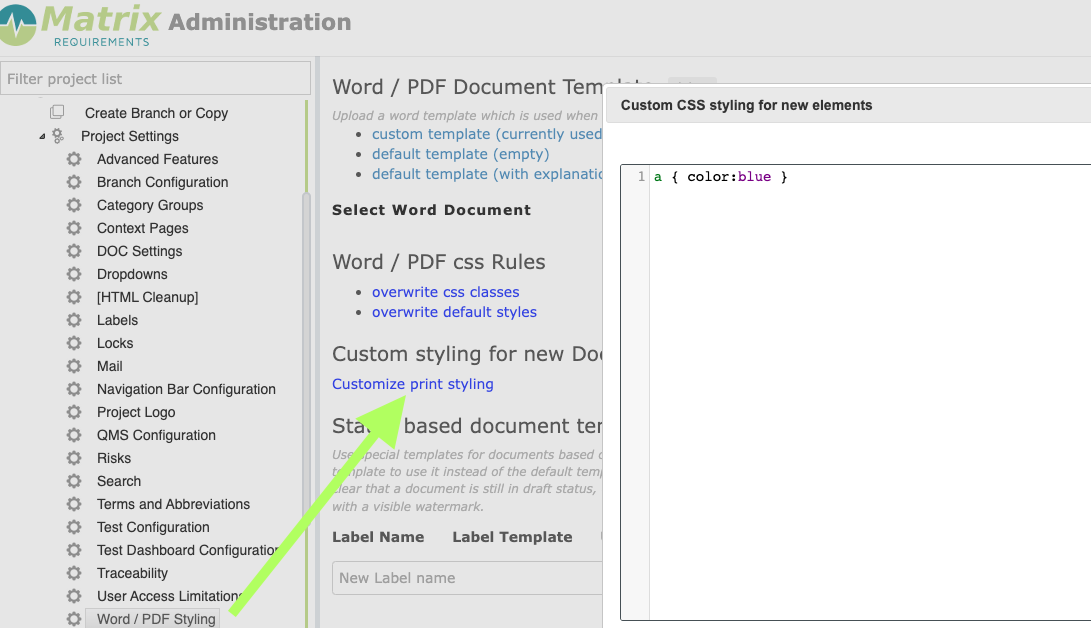The width and height of the screenshot is (1091, 628).
Task: Open Dropdowns settings
Action: pos(132,273)
